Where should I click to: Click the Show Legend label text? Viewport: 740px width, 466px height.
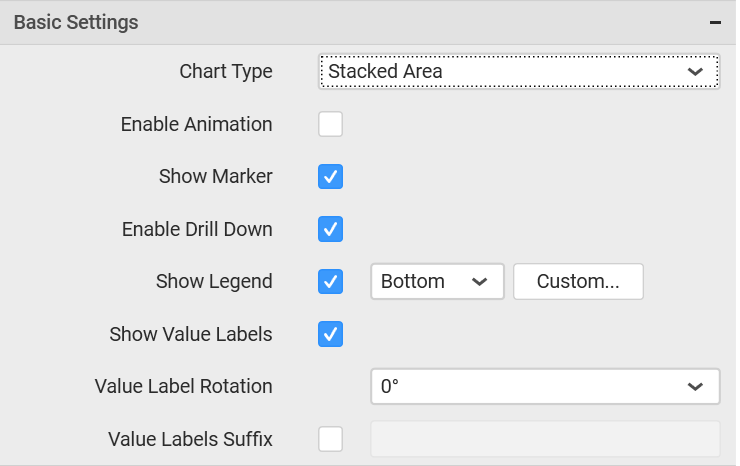pos(214,281)
